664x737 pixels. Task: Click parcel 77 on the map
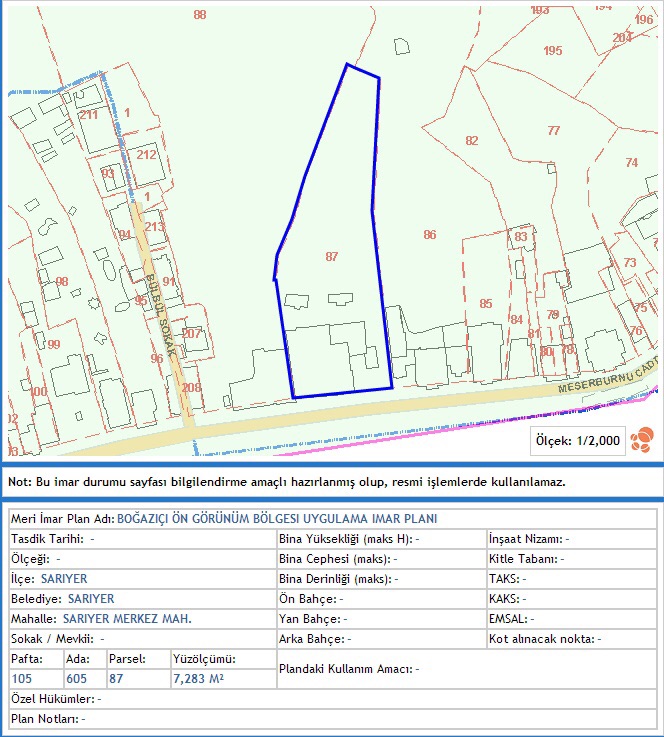coord(553,131)
